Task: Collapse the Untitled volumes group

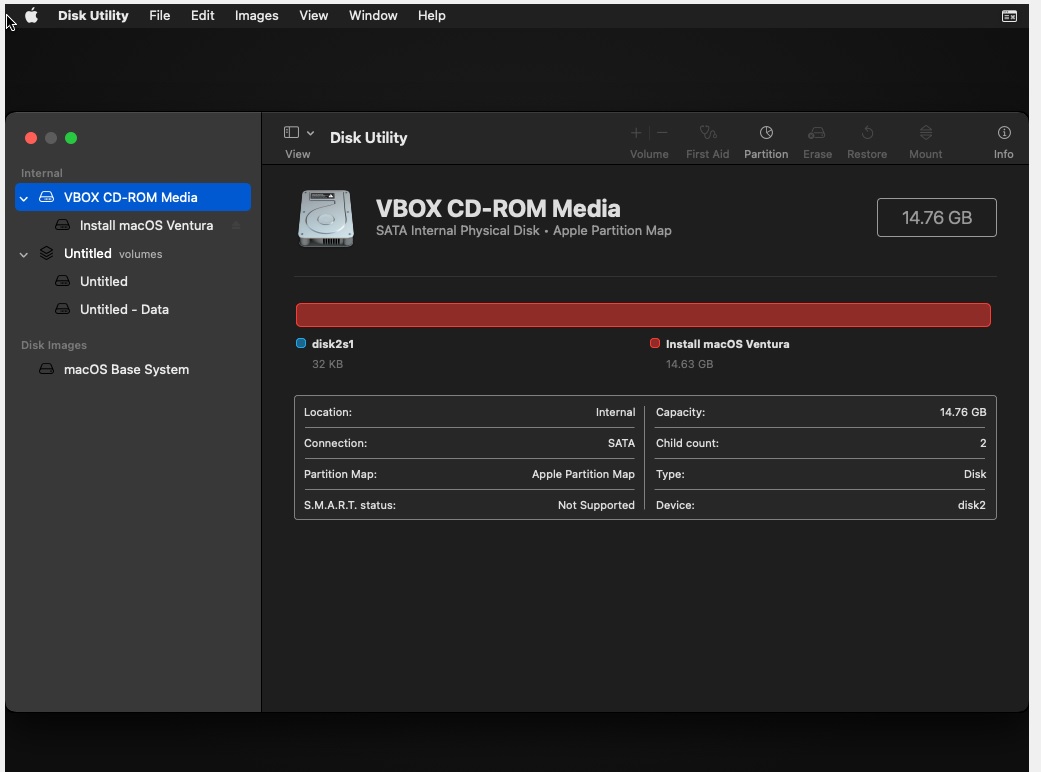Action: pyautogui.click(x=24, y=254)
